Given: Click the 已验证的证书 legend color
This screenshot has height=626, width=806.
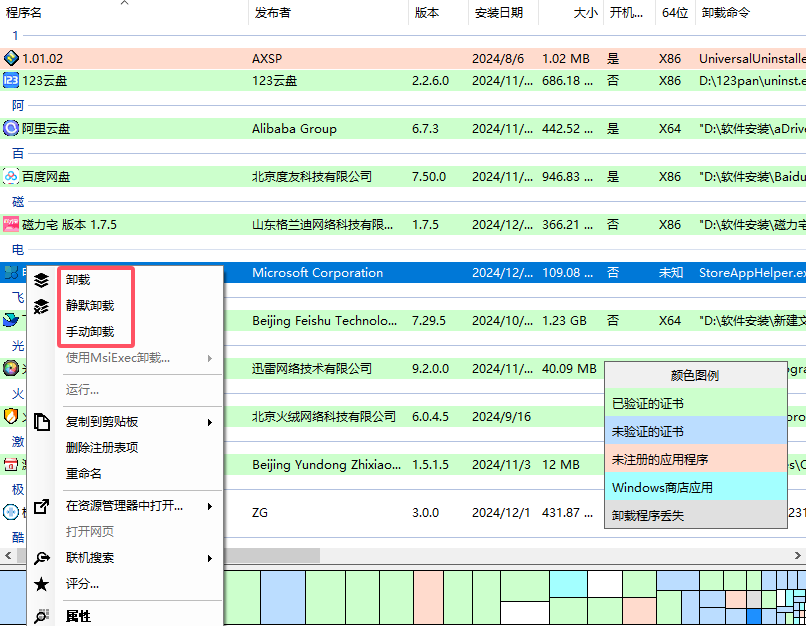Looking at the screenshot, I should pos(695,403).
